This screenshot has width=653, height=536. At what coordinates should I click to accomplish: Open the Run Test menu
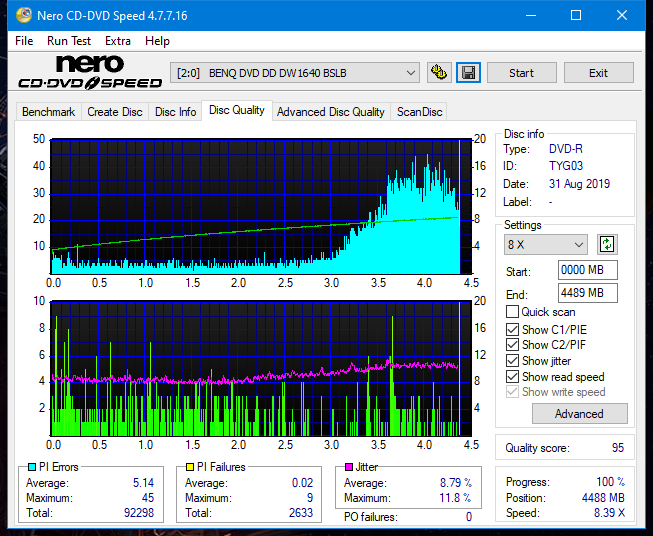pos(69,41)
